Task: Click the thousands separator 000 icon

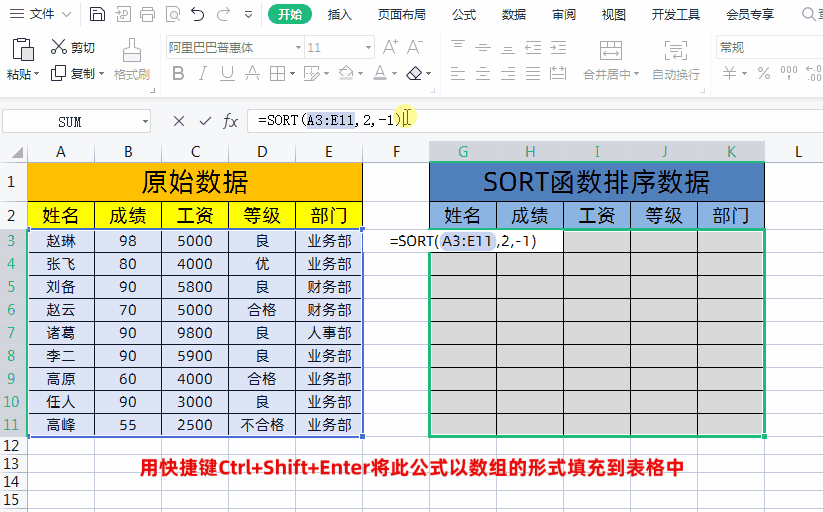Action: [789, 73]
